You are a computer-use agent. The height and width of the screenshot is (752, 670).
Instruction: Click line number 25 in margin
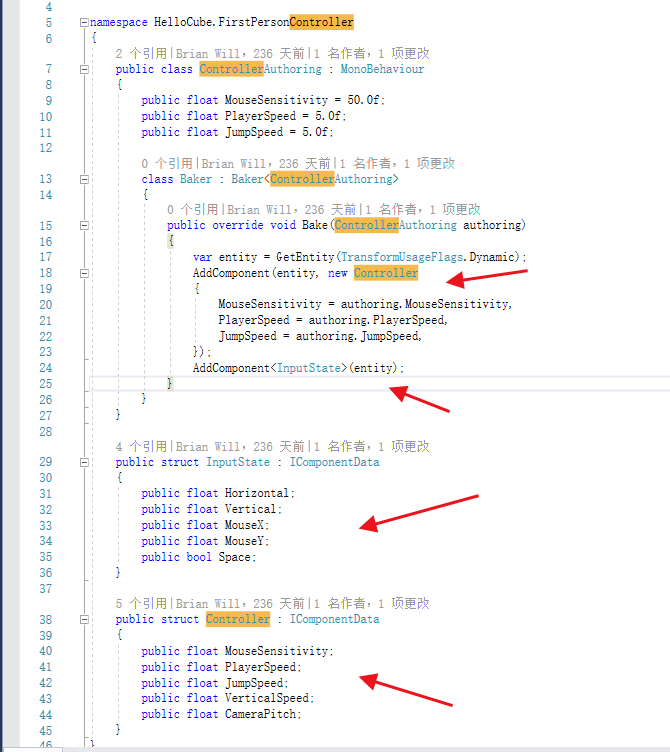(x=46, y=384)
